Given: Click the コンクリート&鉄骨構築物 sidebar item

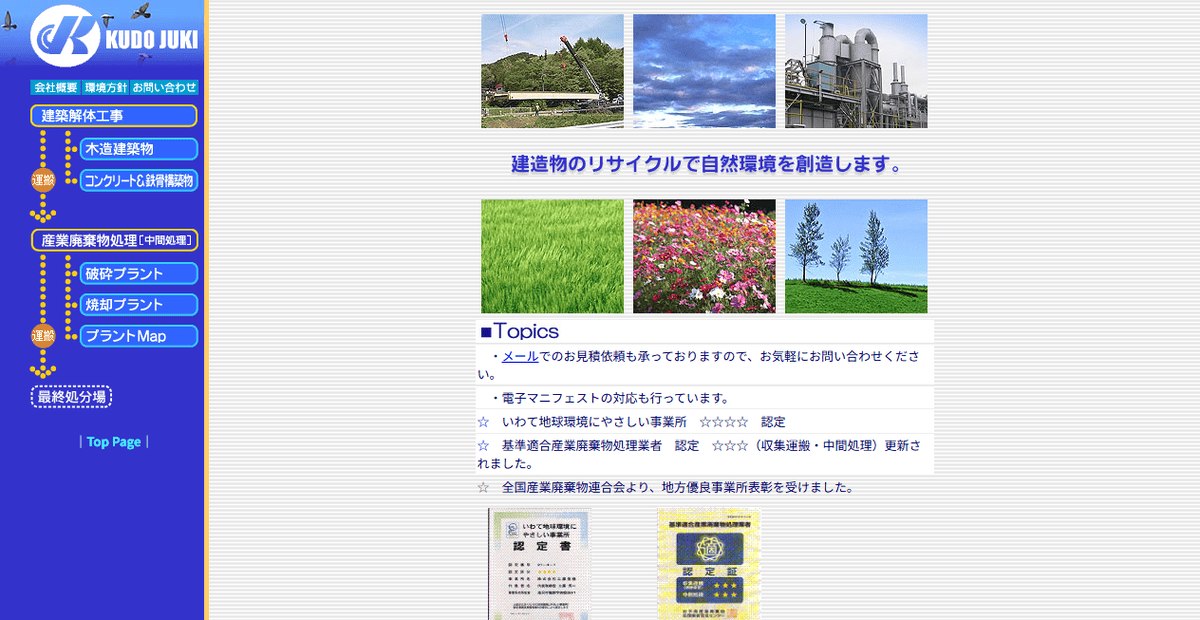Looking at the screenshot, I should tap(137, 180).
